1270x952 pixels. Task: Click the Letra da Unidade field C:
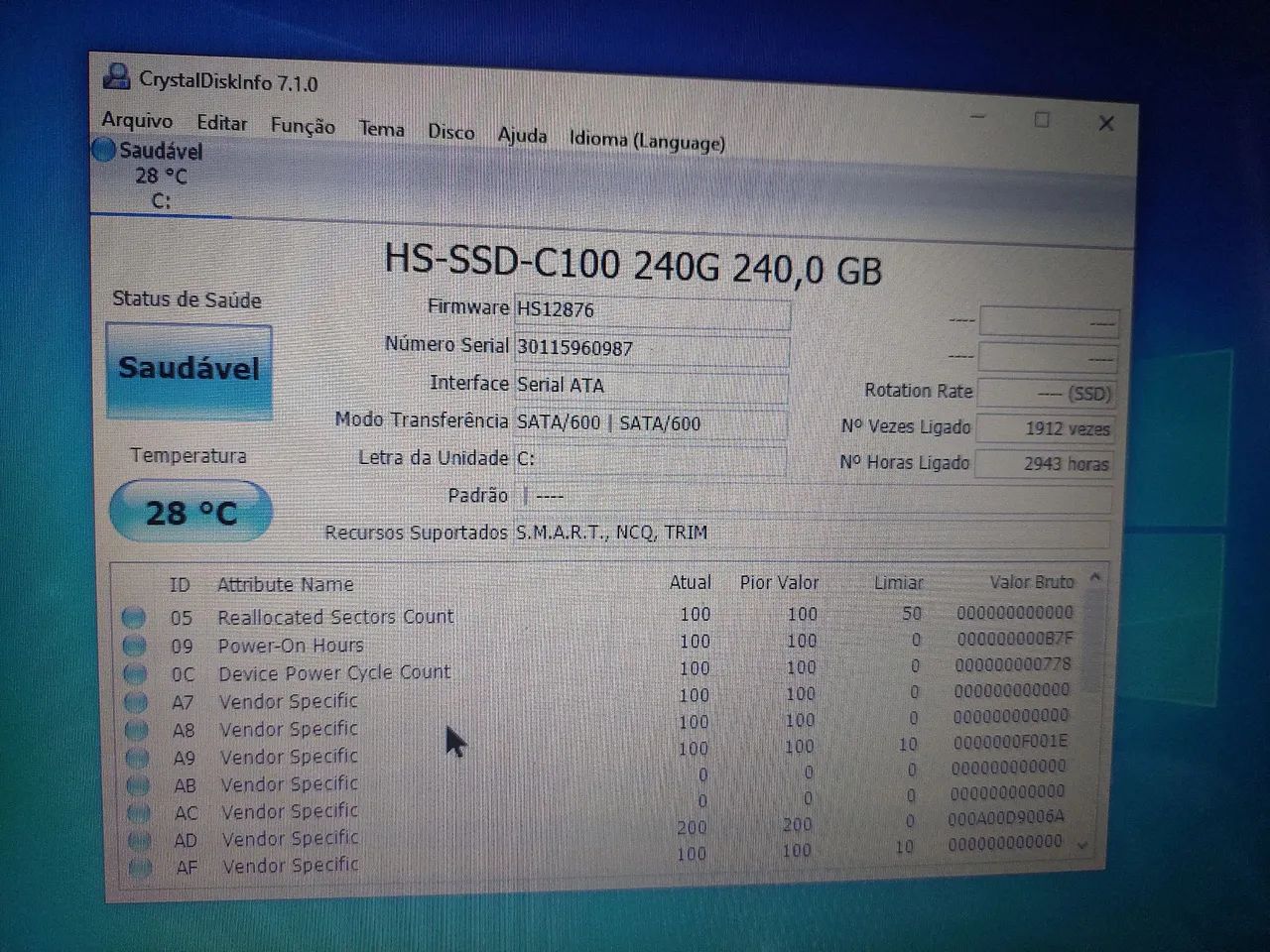coord(650,459)
